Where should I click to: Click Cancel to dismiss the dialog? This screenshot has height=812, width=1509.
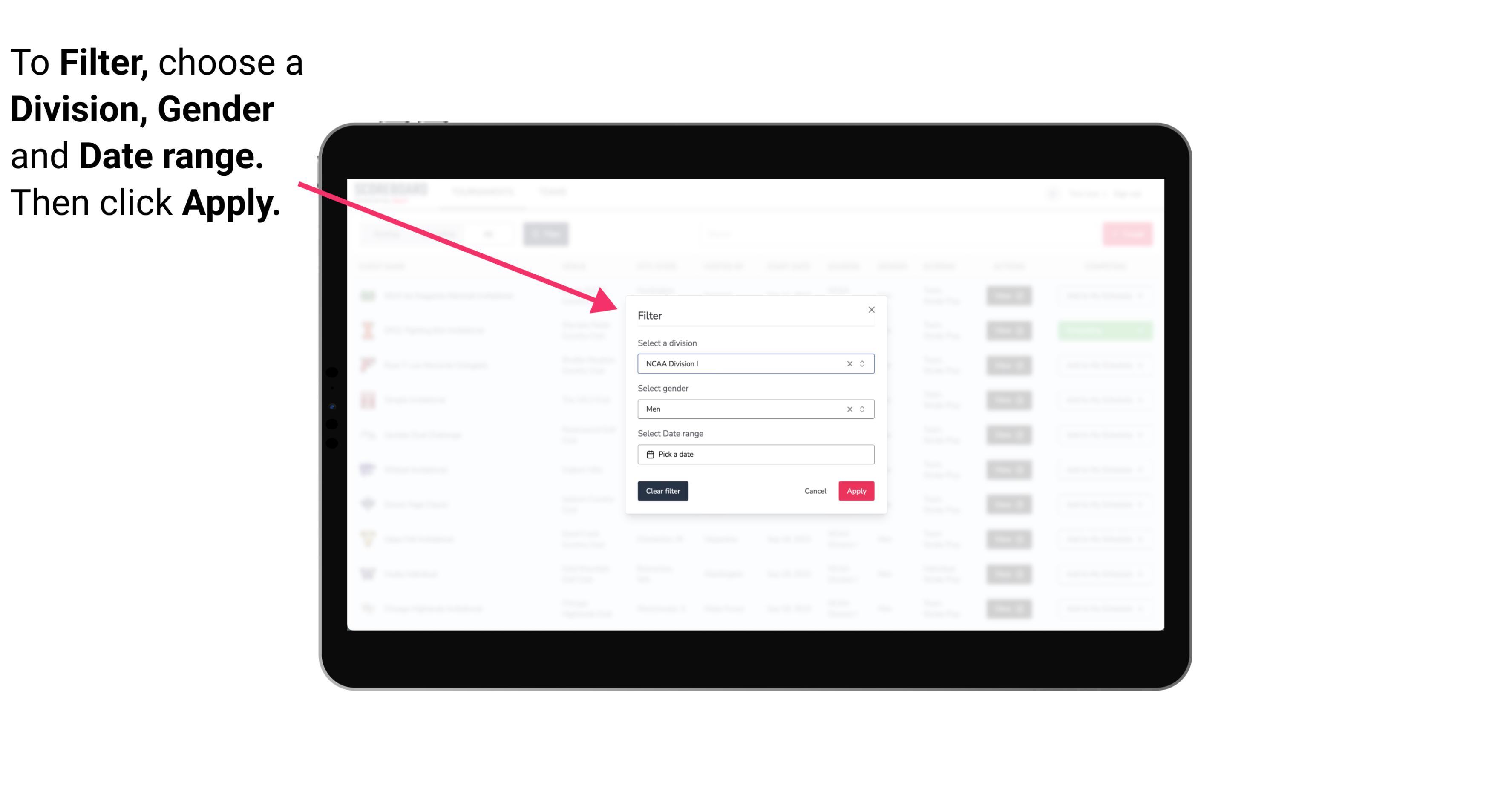(x=816, y=491)
